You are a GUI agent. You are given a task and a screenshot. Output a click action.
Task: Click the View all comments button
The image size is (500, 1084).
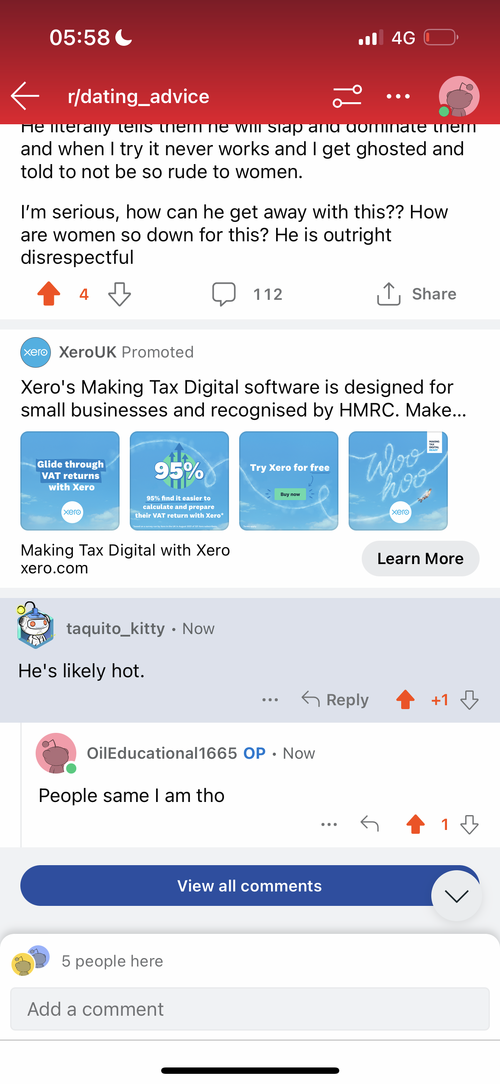pos(250,886)
